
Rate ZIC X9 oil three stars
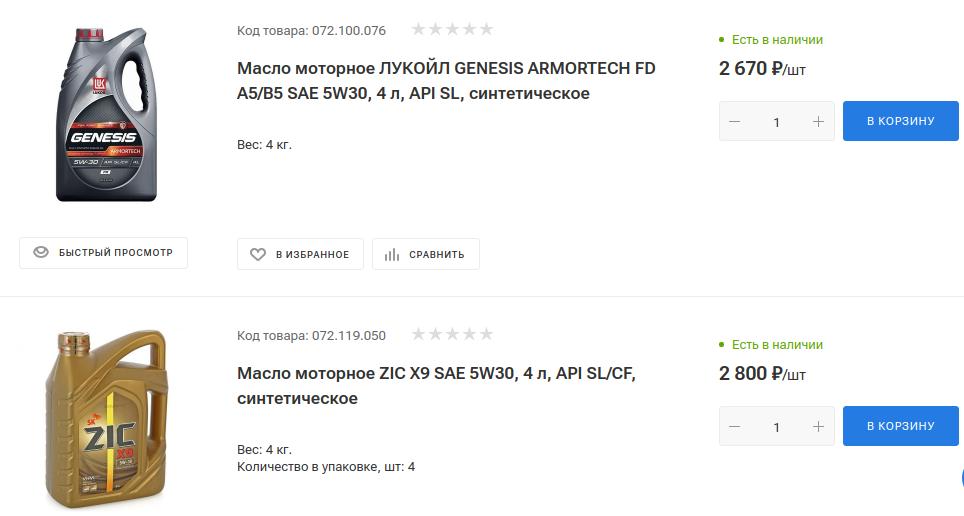click(x=453, y=334)
